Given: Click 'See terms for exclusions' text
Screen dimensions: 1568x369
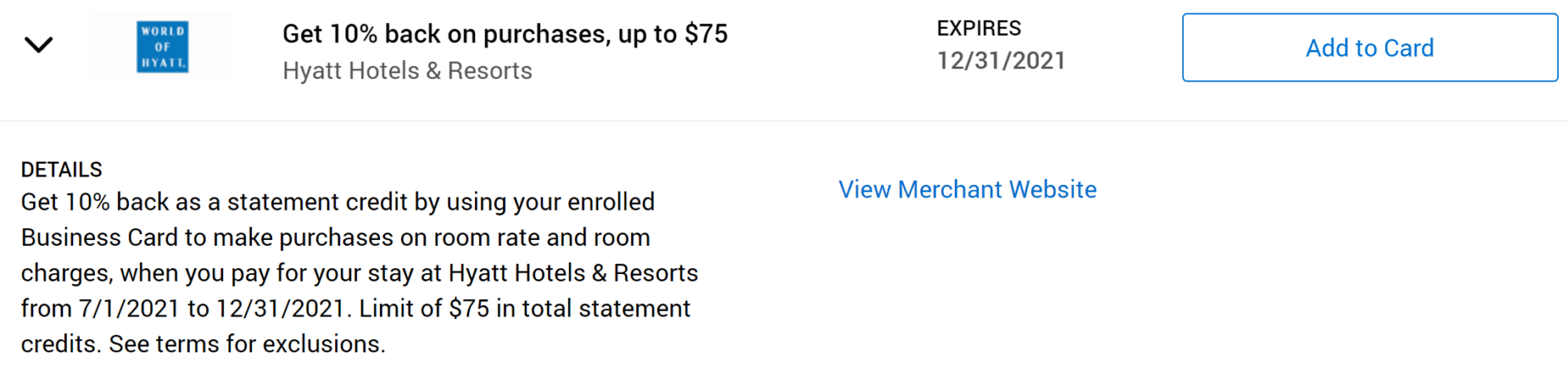Looking at the screenshot, I should click(x=247, y=344).
